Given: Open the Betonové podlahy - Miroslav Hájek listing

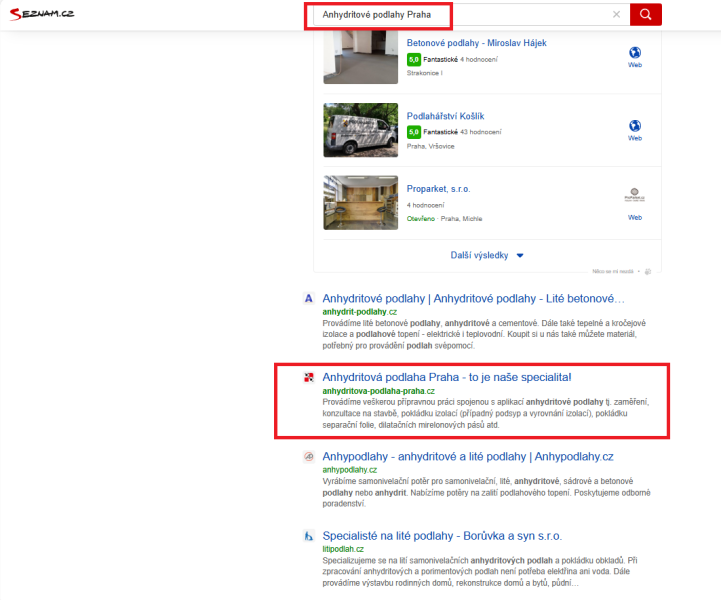Looking at the screenshot, I should tap(476, 43).
